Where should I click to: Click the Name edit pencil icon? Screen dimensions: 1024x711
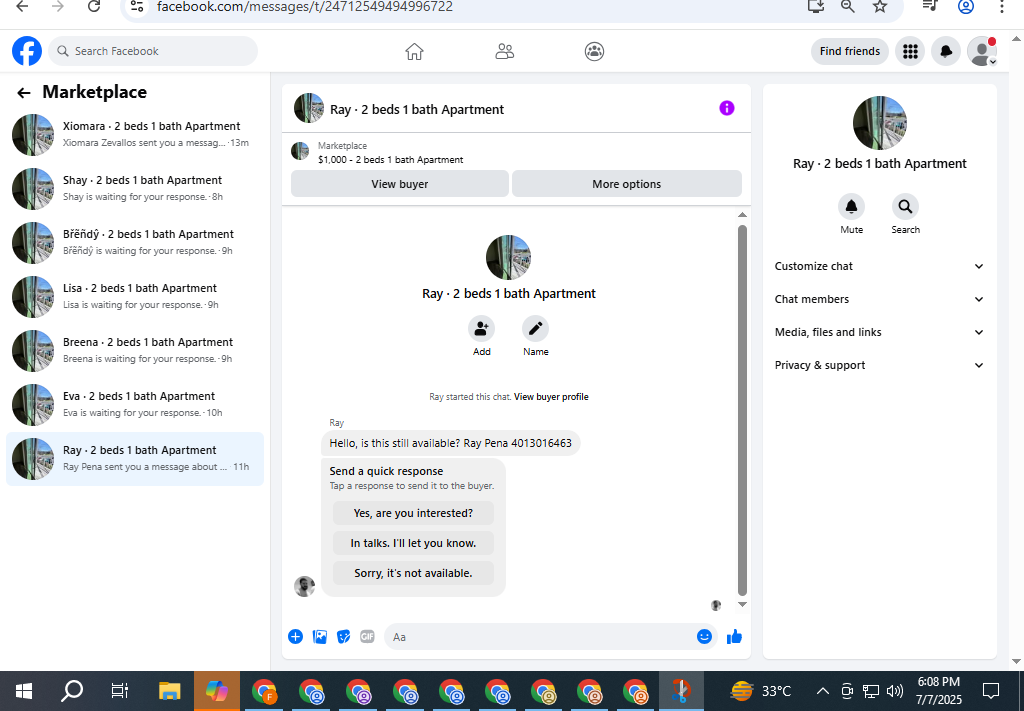(536, 328)
